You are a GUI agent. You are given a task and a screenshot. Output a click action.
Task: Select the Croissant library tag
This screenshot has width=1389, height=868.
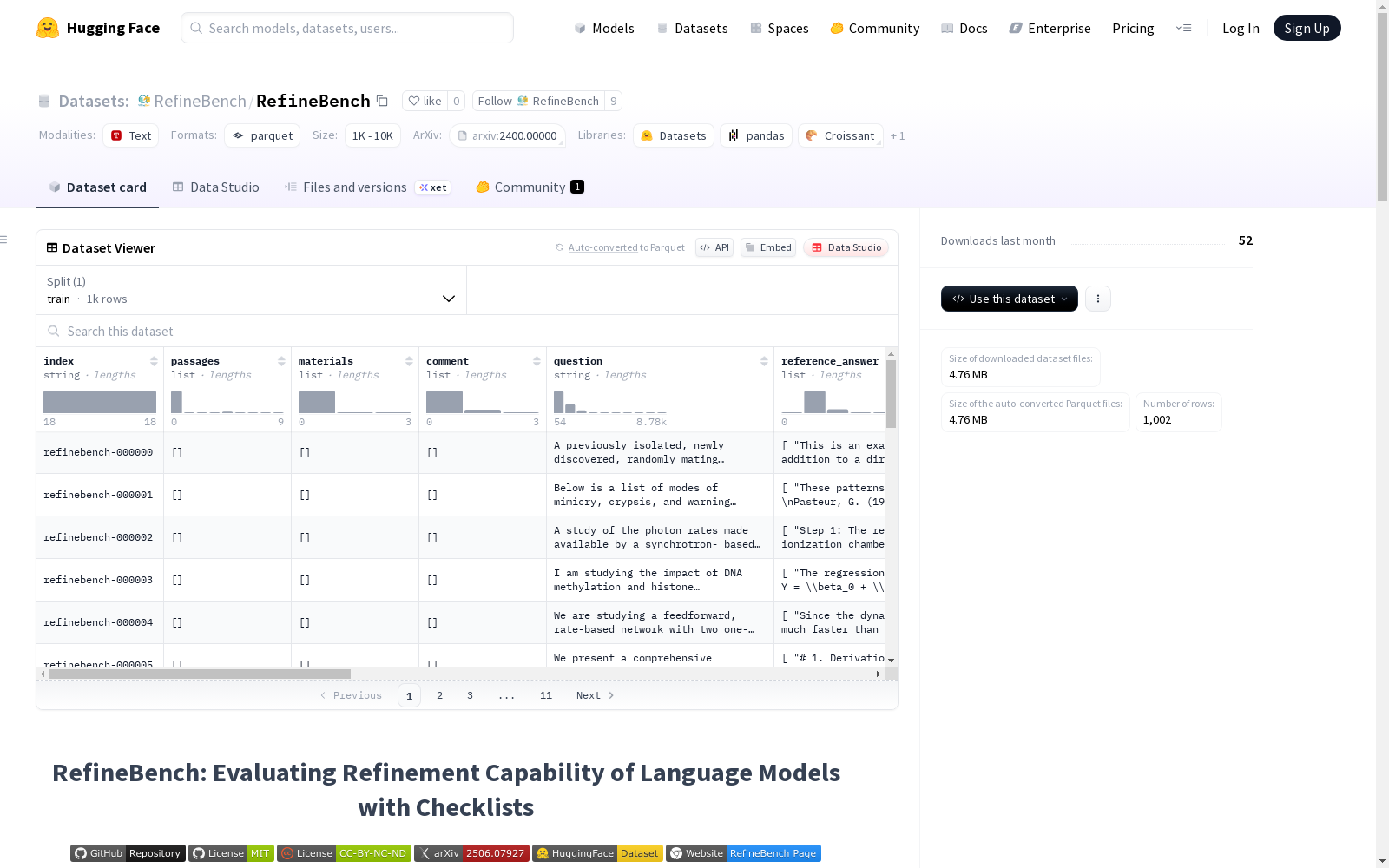(840, 135)
